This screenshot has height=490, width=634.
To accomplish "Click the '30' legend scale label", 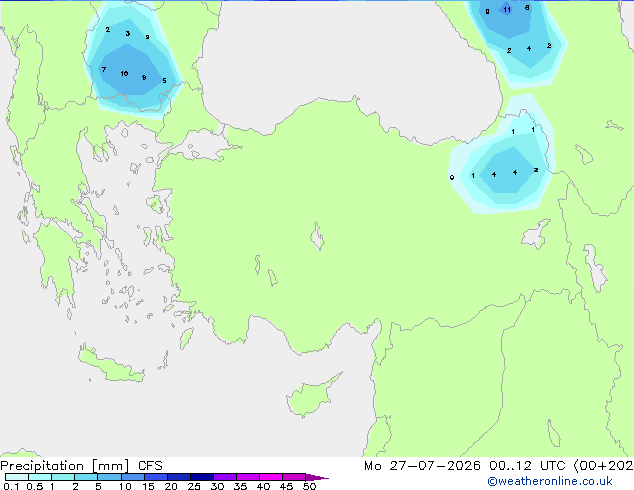I will 217,486.
